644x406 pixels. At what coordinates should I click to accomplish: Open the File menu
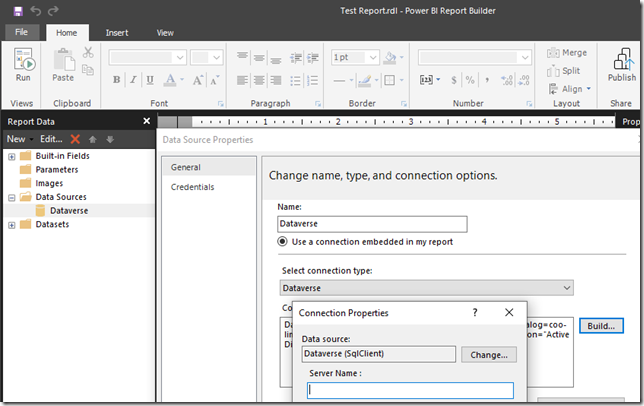pyautogui.click(x=22, y=32)
